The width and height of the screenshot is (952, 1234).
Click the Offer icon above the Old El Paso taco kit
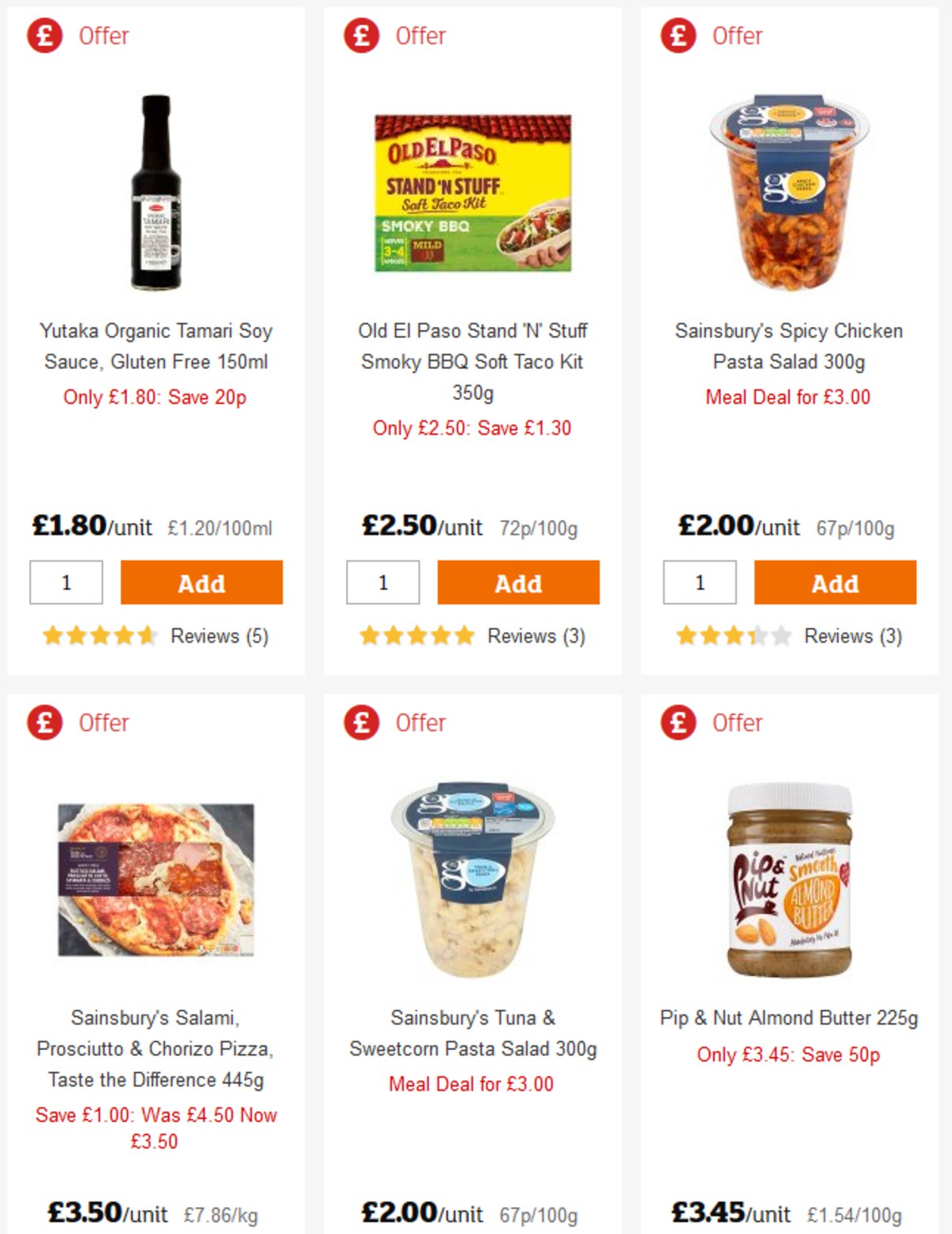click(x=361, y=35)
